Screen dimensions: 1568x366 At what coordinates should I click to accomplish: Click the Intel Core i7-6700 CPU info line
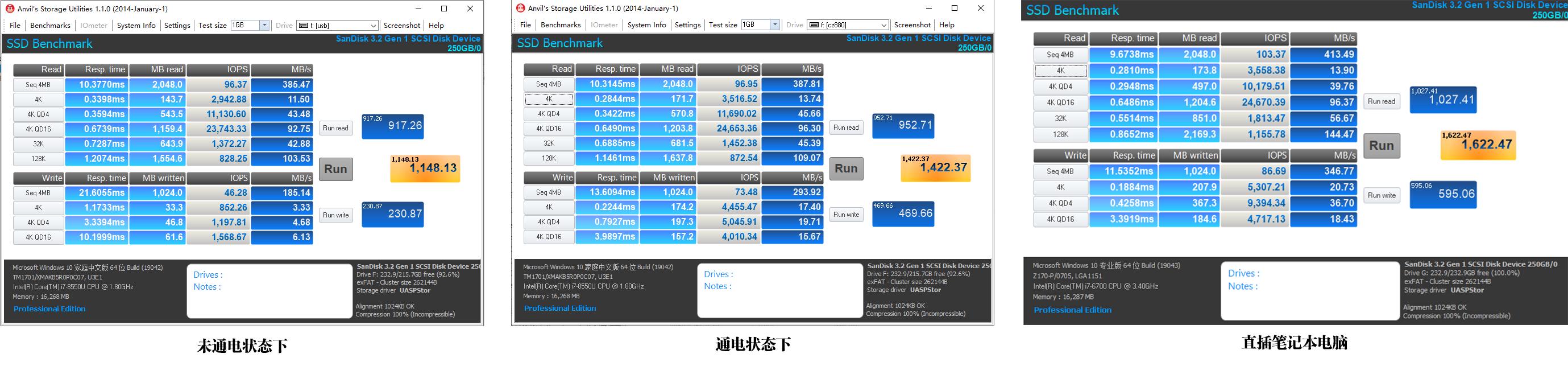[1096, 286]
